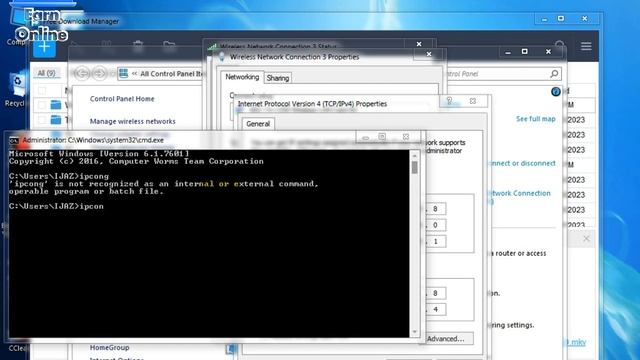Click the folder icon in Free Download Manager toolbar

point(169,45)
